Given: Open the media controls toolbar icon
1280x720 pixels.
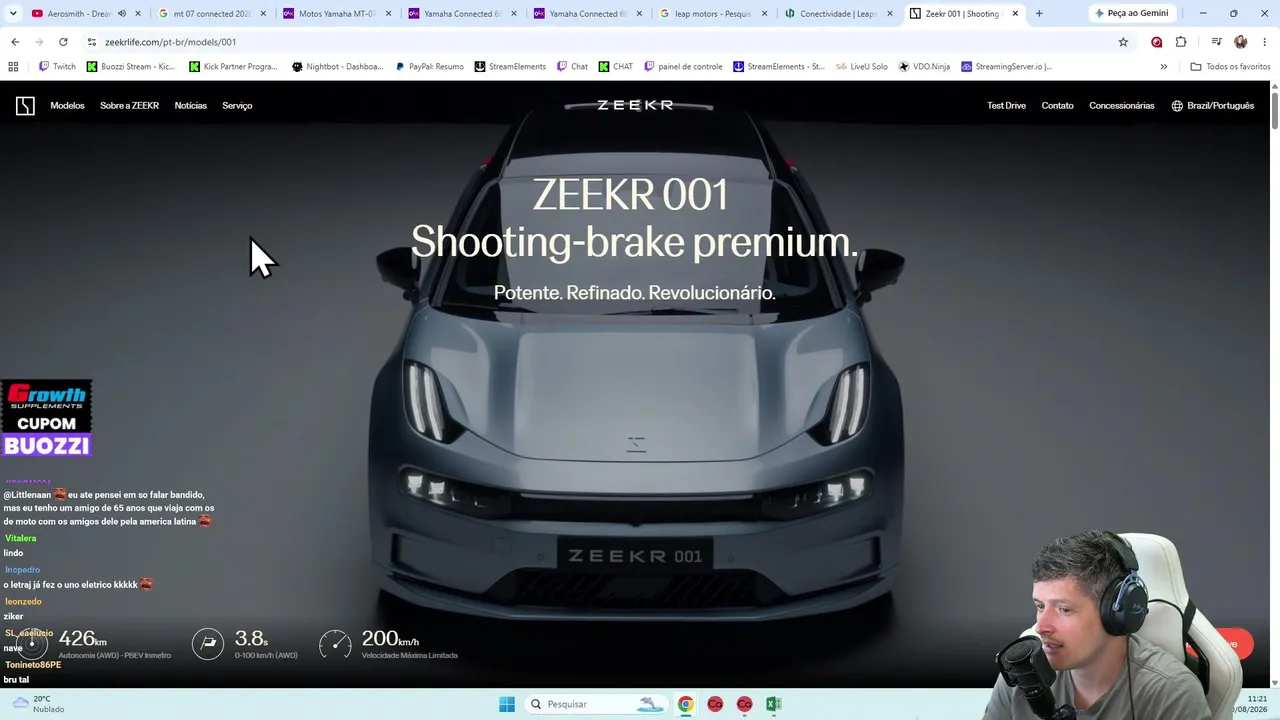Looking at the screenshot, I should click(x=1216, y=42).
